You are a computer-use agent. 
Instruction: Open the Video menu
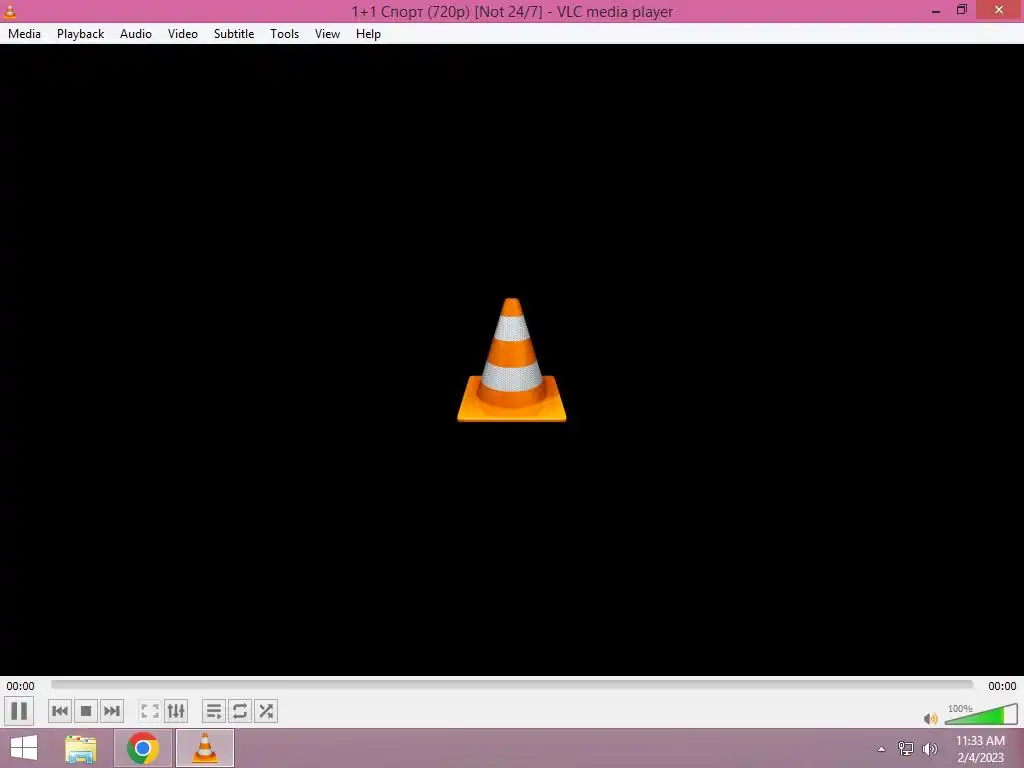(183, 34)
